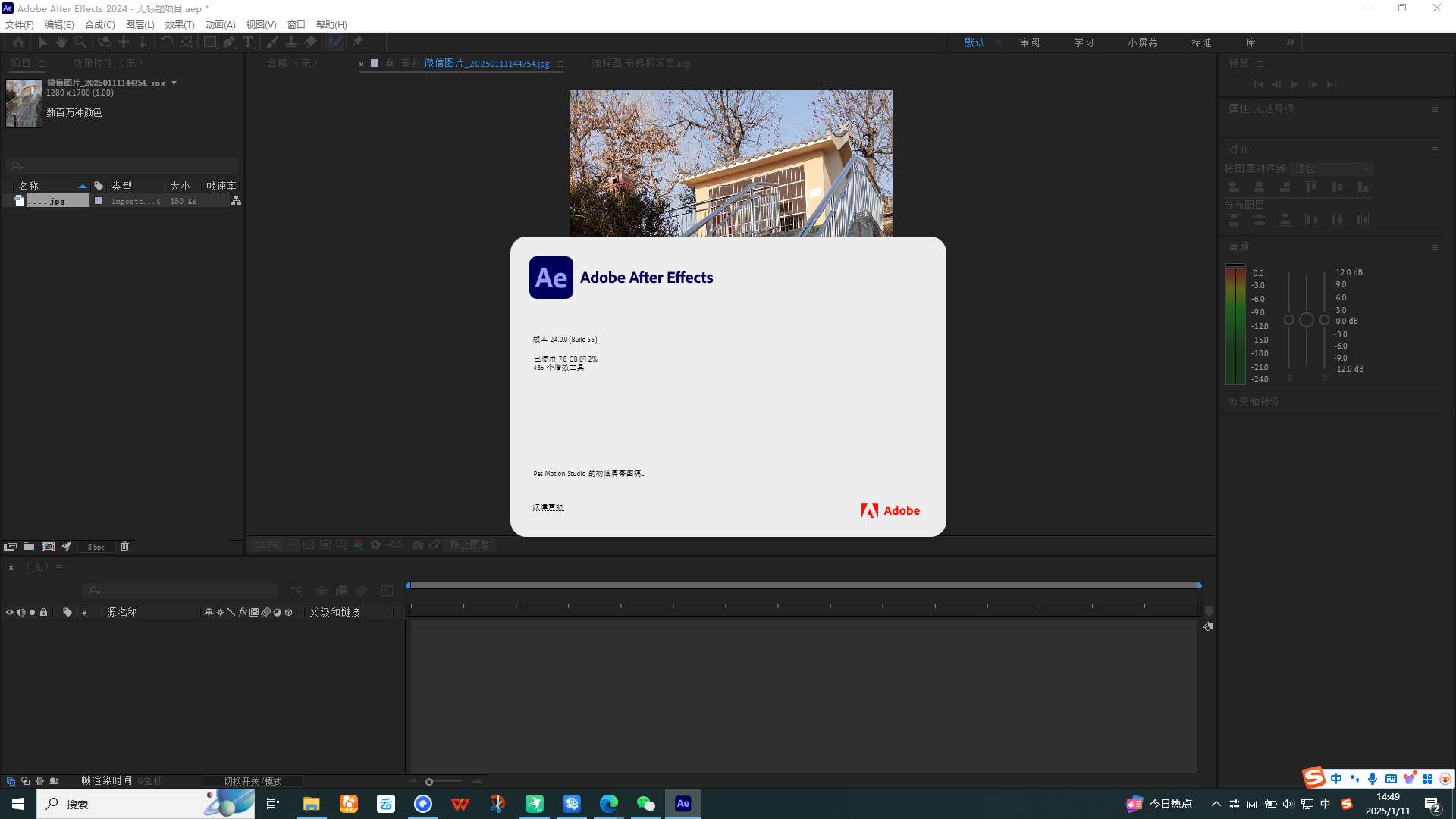Open the Preview panel menu
The image size is (1456, 819).
point(1260,64)
